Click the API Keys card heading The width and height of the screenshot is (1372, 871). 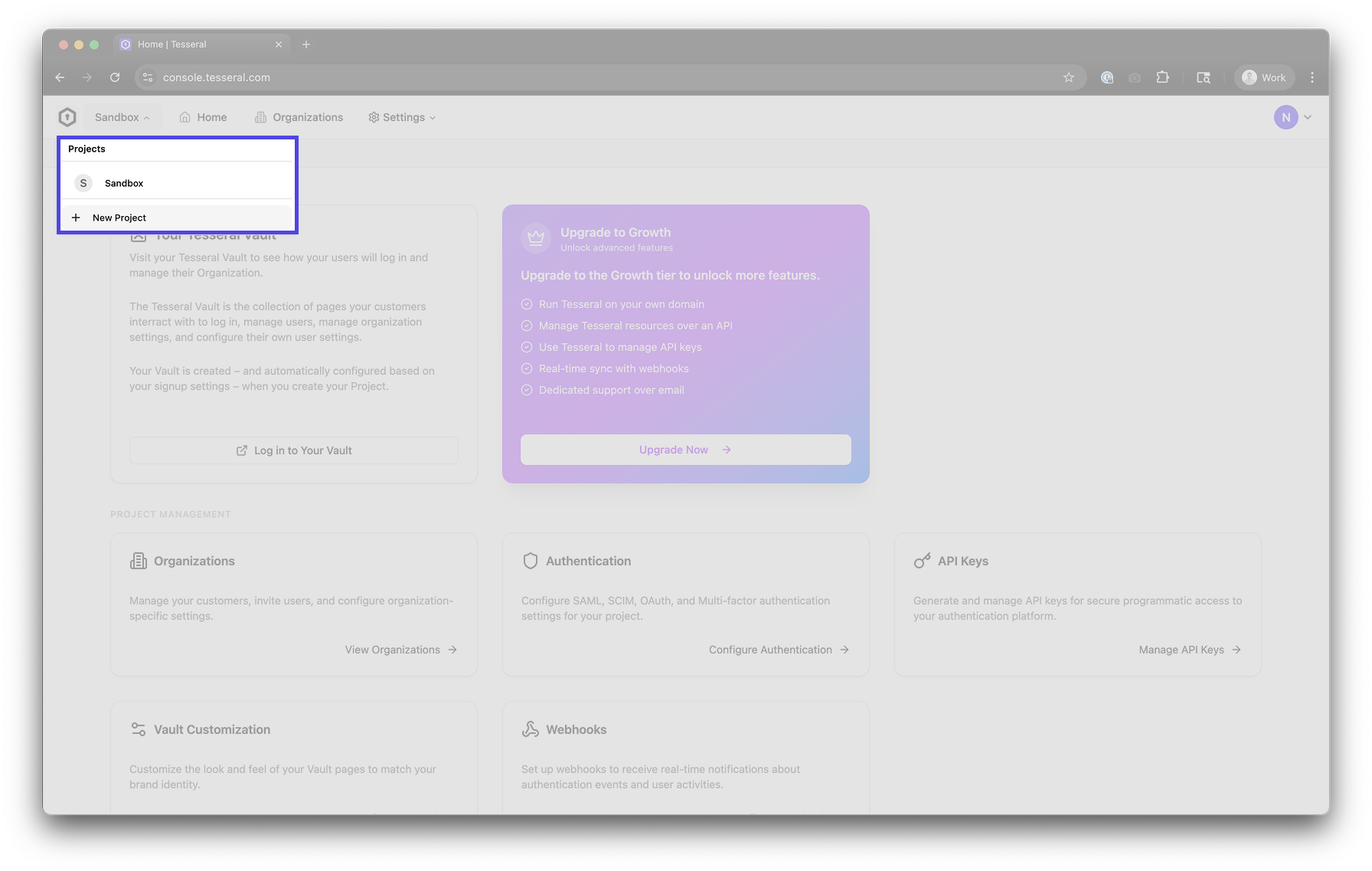click(x=963, y=561)
